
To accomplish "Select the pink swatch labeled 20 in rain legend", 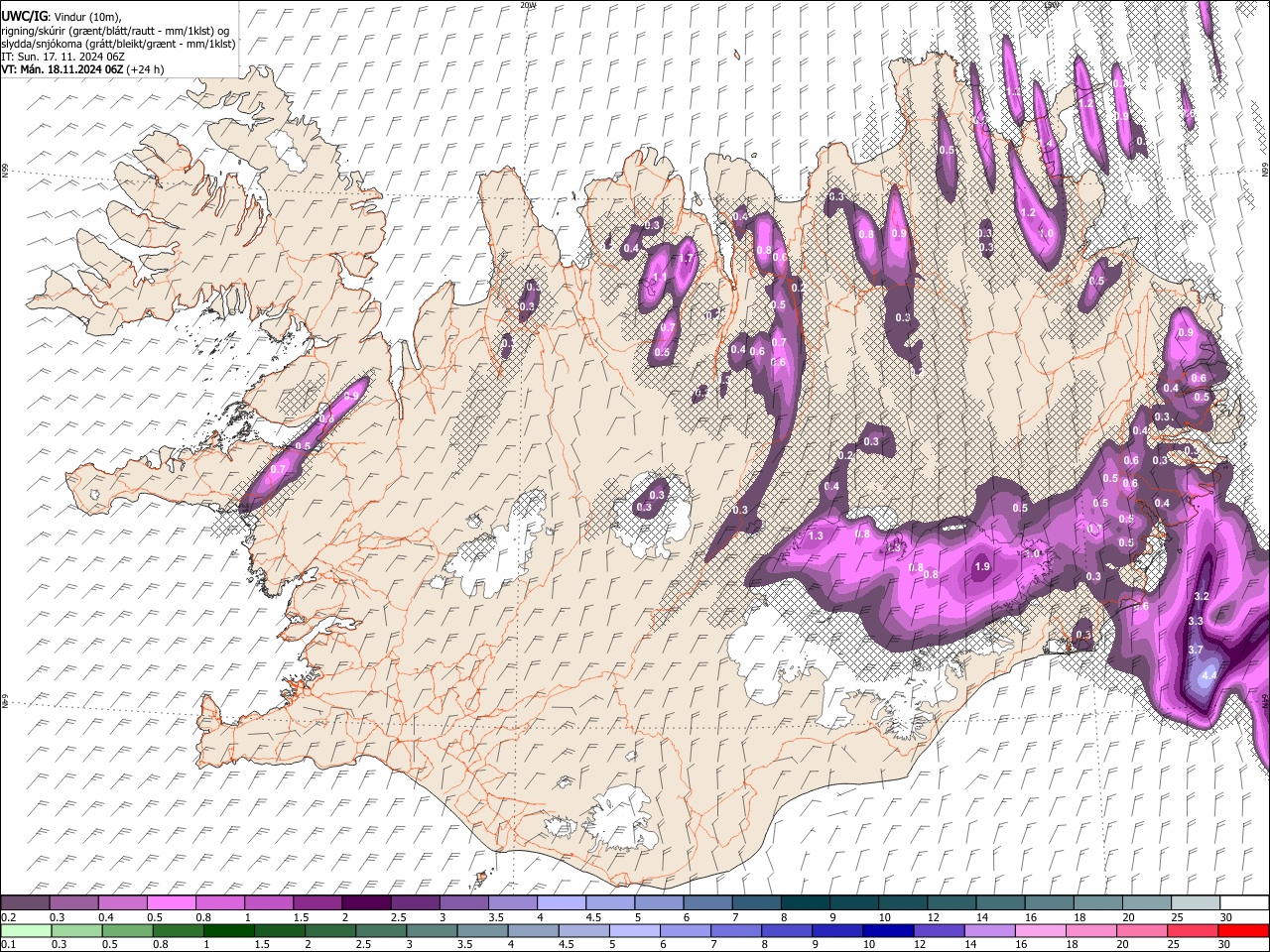I will pyautogui.click(x=1141, y=930).
